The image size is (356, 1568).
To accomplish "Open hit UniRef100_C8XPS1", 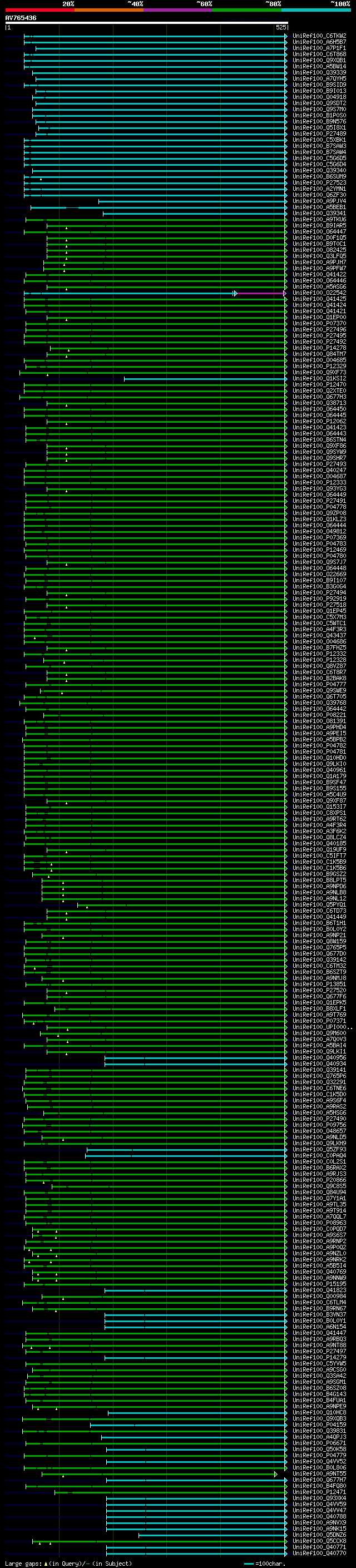I will tap(319, 813).
